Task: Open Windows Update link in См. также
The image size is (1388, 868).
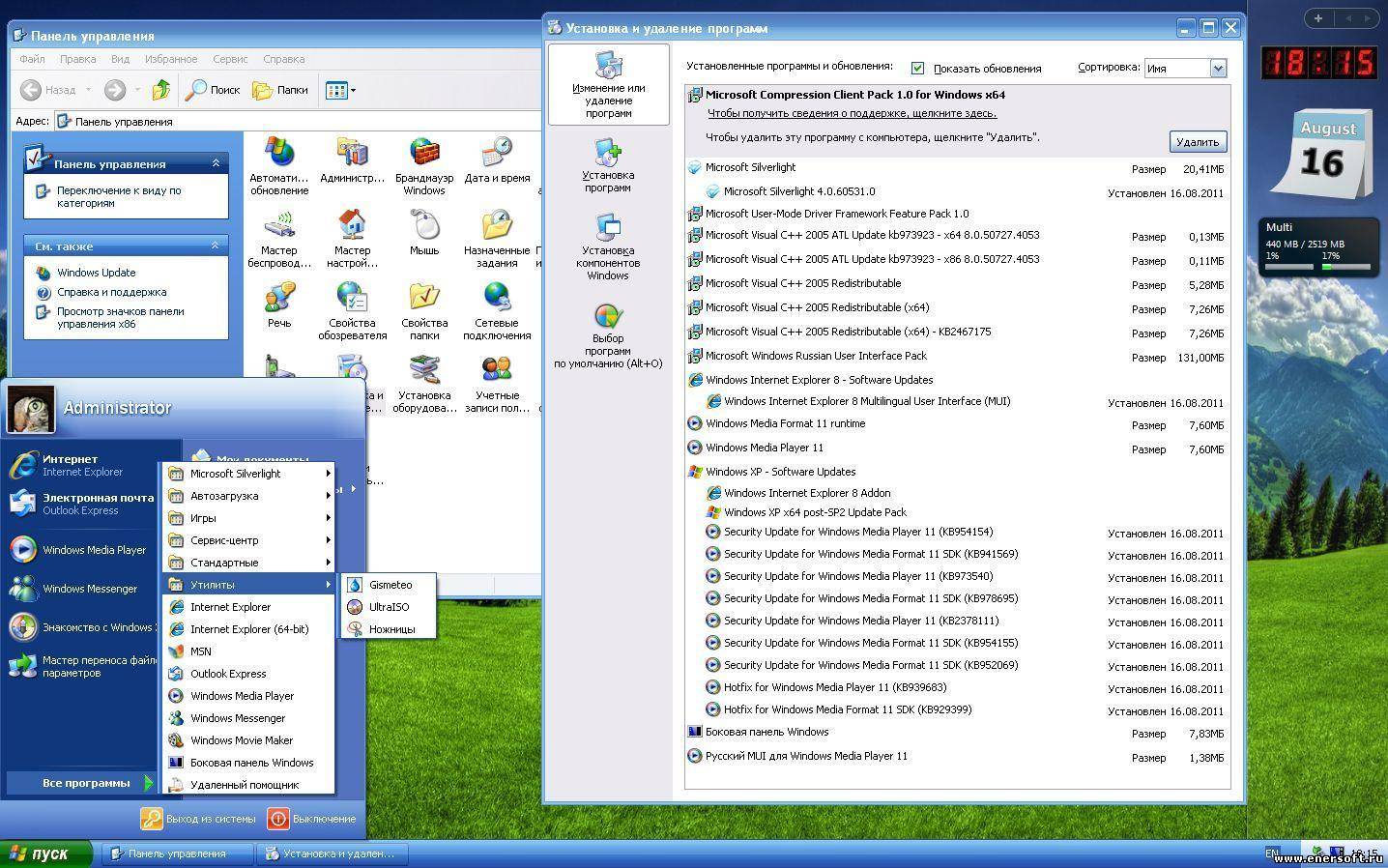Action: [96, 273]
